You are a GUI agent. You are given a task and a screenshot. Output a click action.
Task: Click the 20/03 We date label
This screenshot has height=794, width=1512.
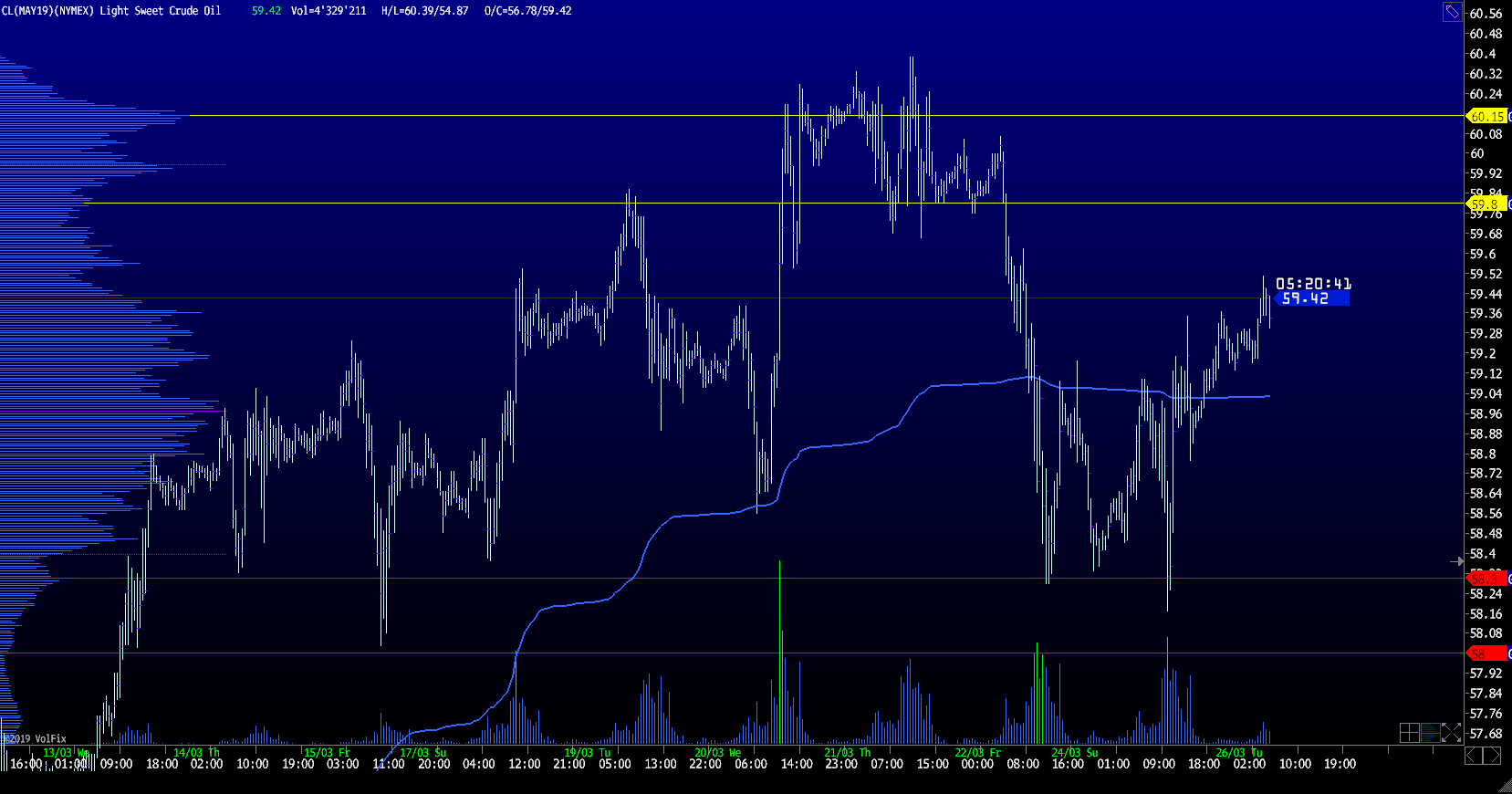point(717,753)
